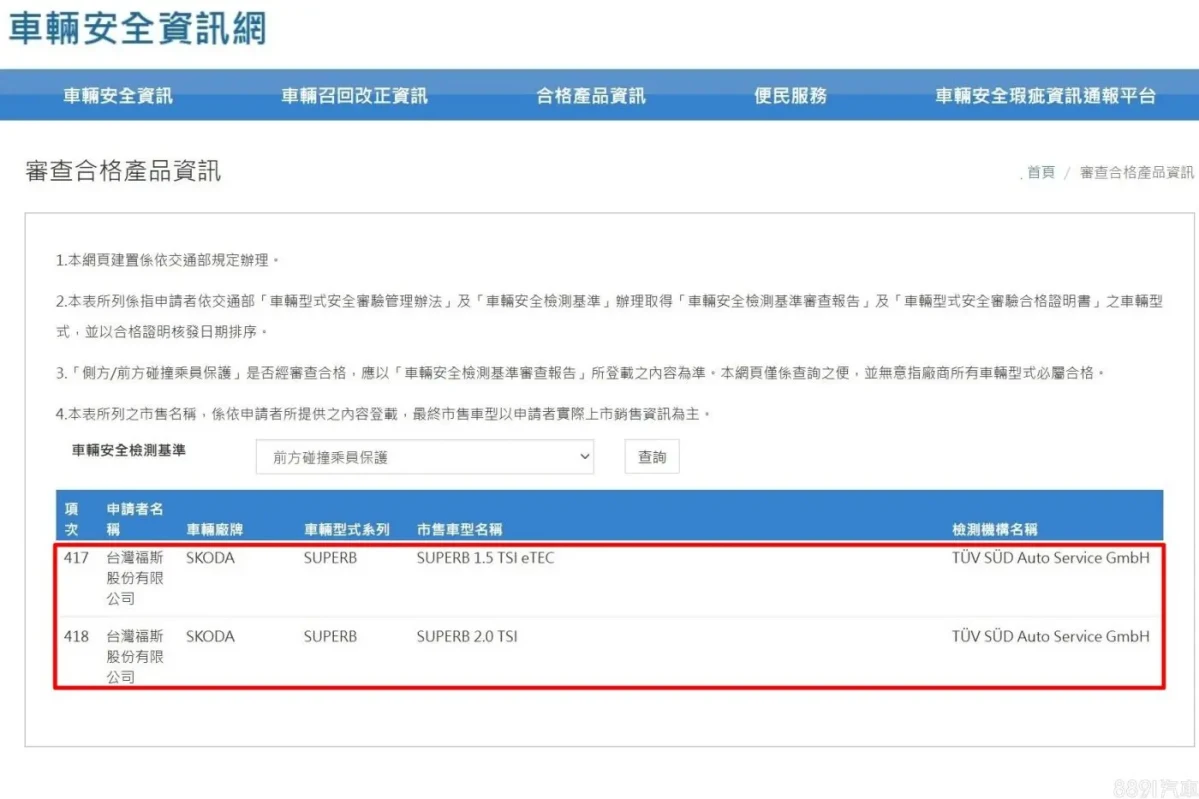This screenshot has width=1199, height=799.
Task: Open the 便民服務 menu
Action: coord(790,96)
